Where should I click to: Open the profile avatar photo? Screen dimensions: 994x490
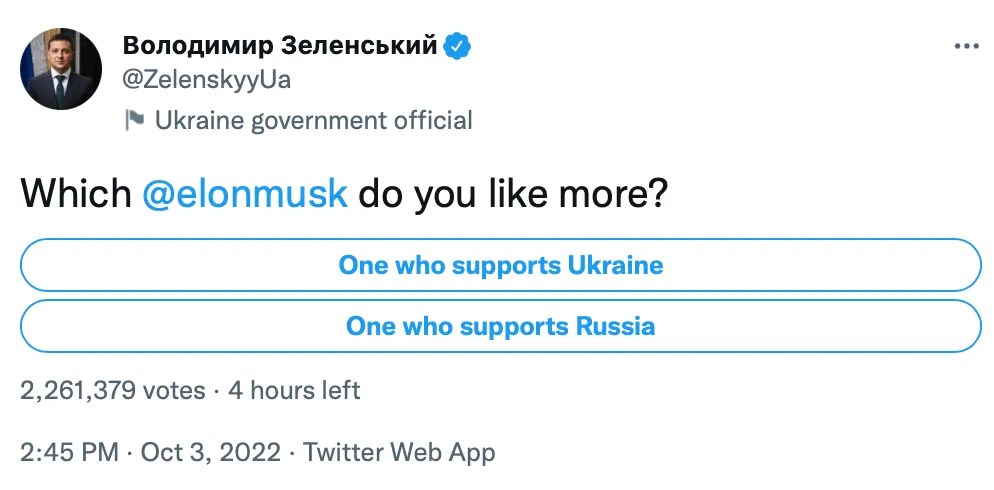(x=61, y=69)
